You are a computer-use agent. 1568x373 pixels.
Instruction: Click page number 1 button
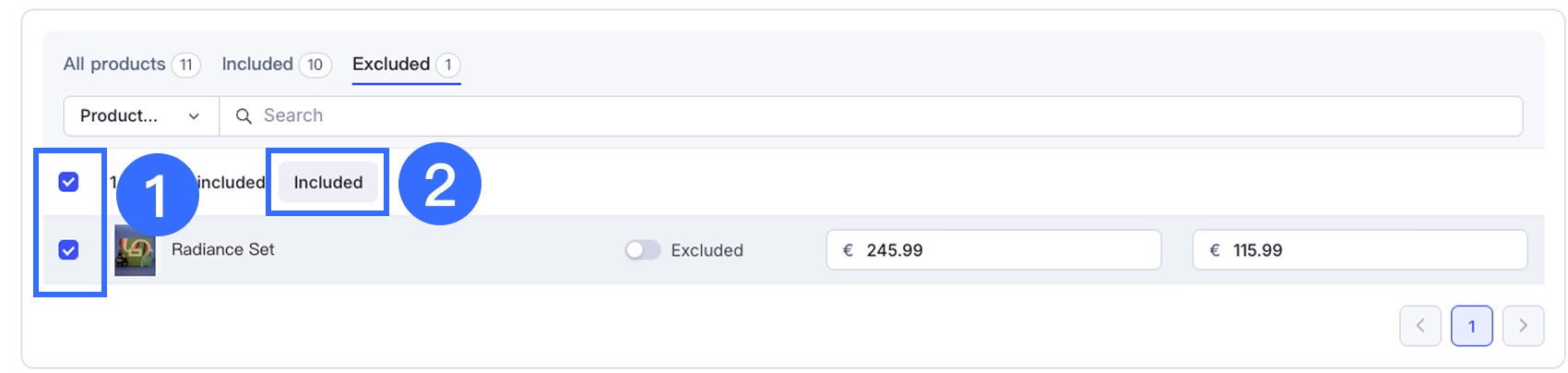(x=1471, y=326)
